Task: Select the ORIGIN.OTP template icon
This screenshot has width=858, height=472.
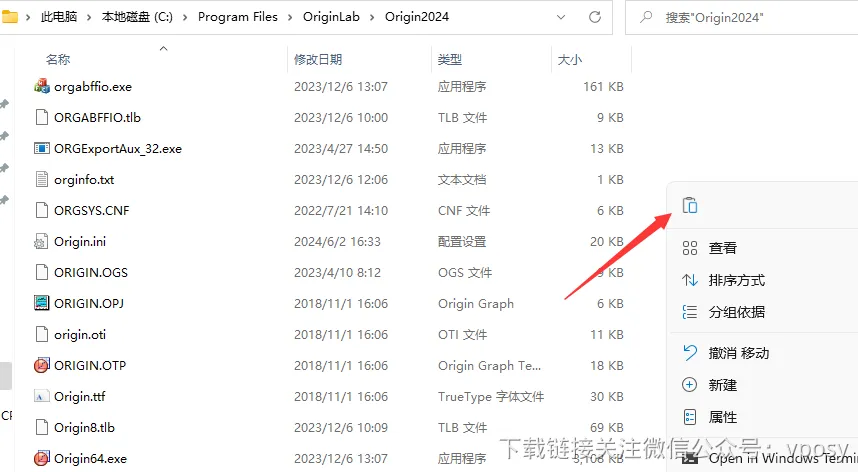Action: pos(42,365)
